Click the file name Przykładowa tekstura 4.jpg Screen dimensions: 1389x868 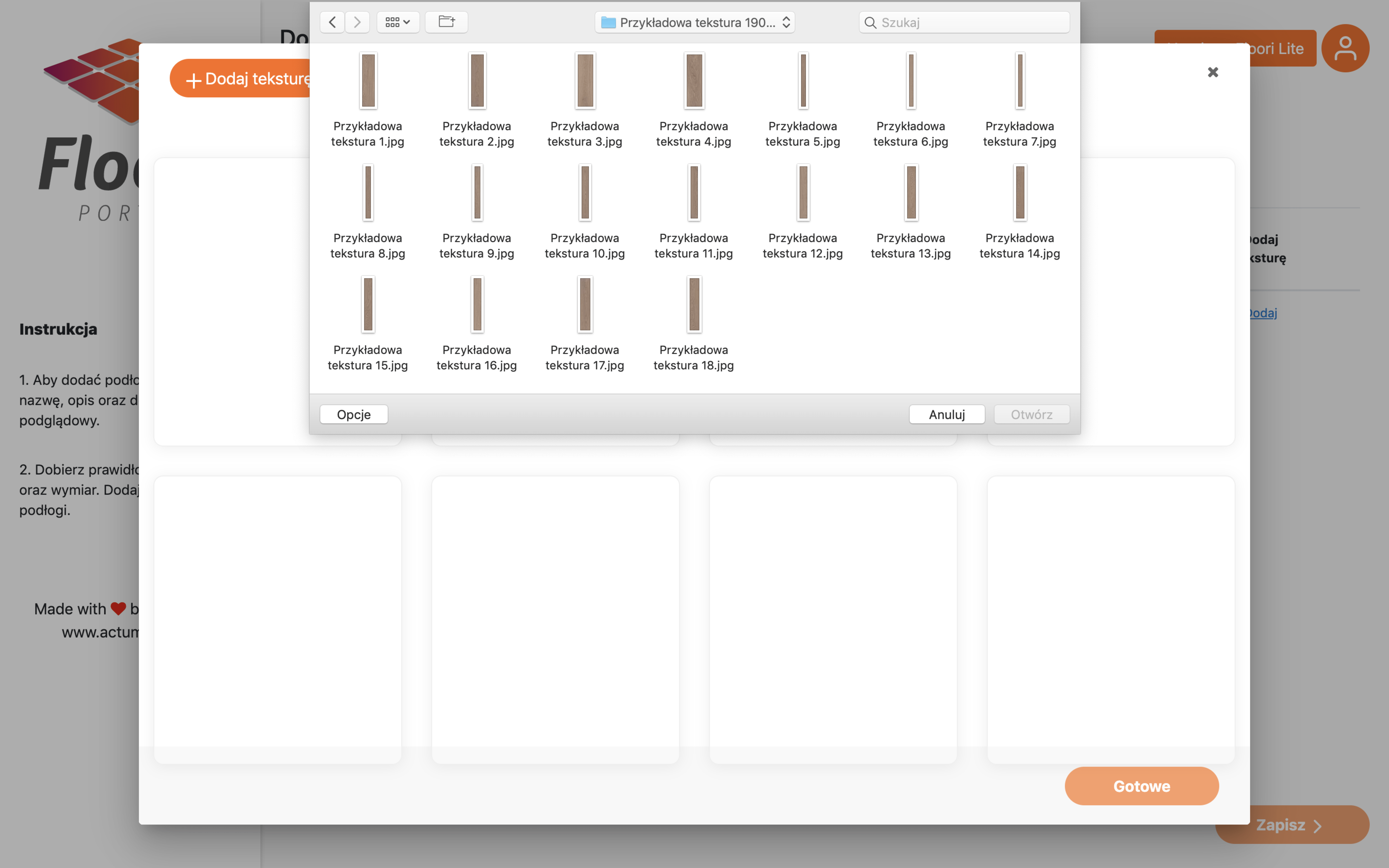[694, 134]
